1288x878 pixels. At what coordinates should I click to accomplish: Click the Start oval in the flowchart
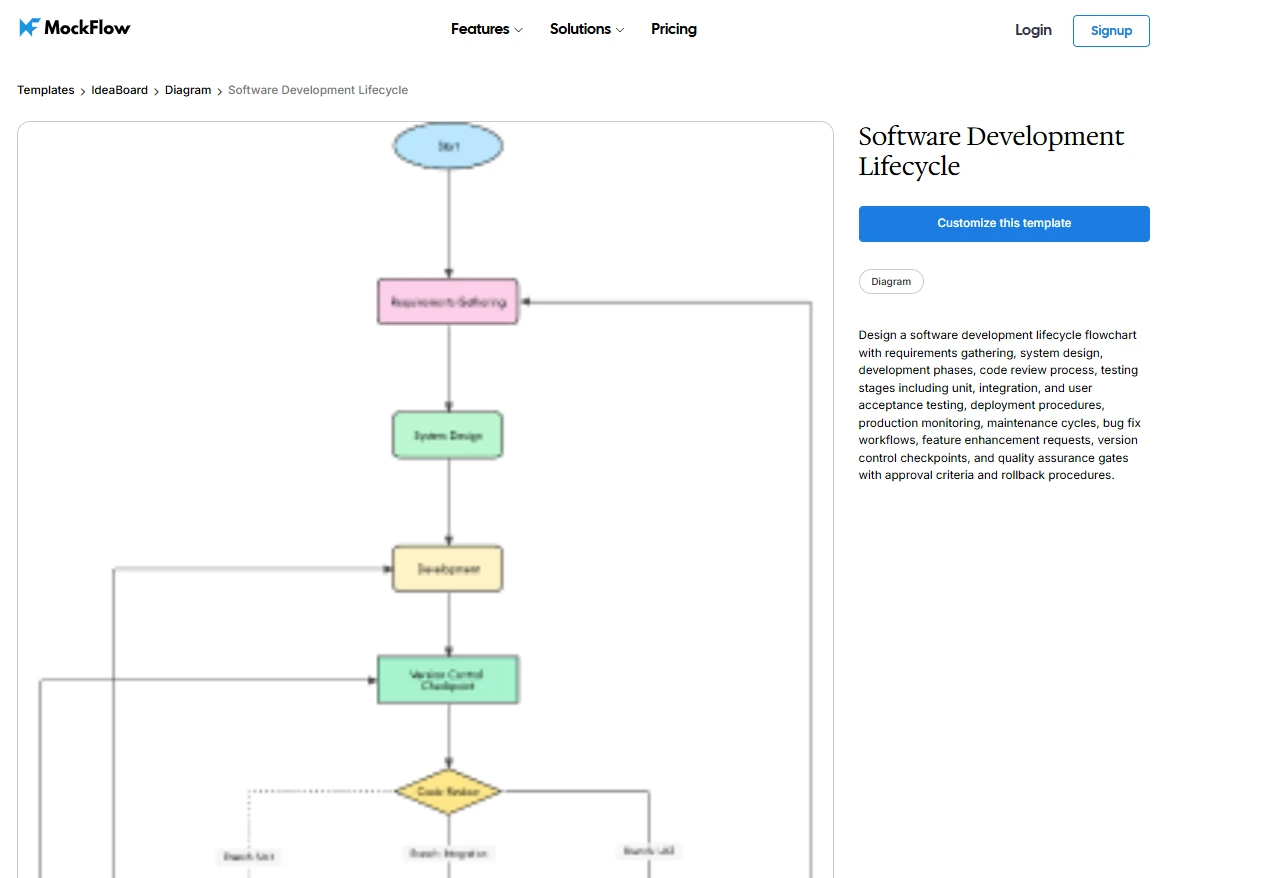[448, 146]
